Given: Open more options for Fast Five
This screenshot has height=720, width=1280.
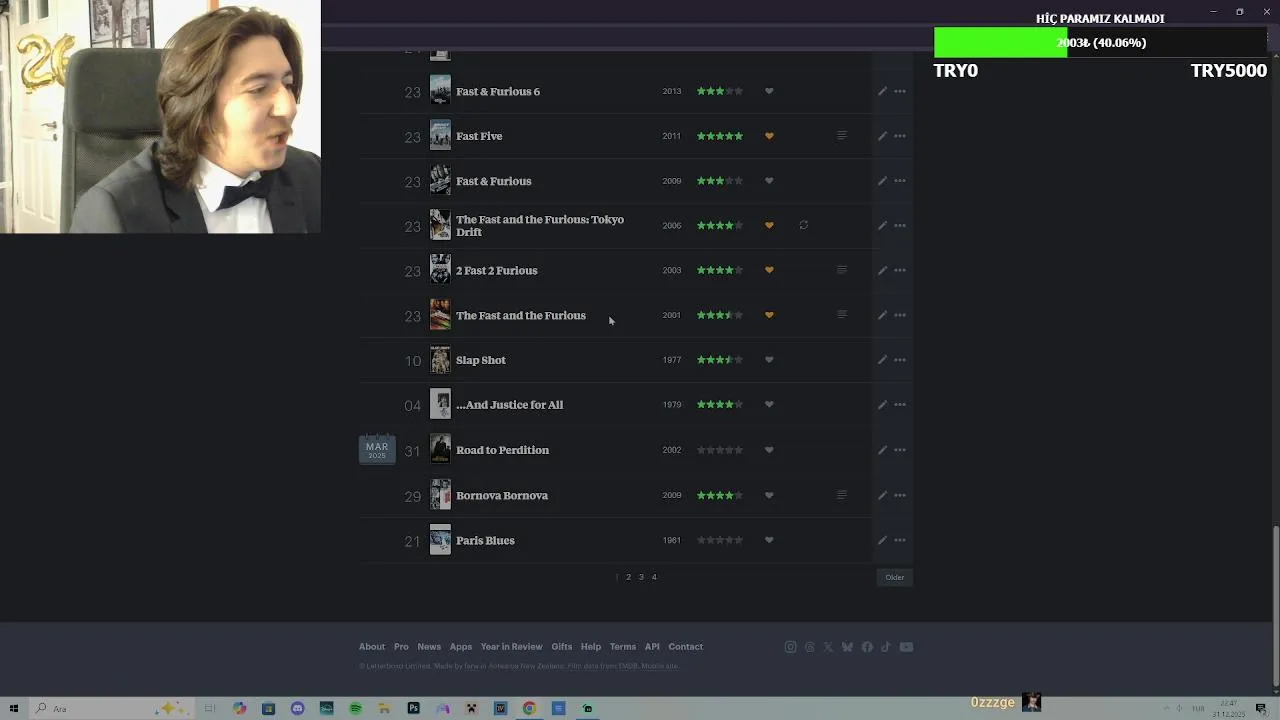Looking at the screenshot, I should pyautogui.click(x=900, y=136).
